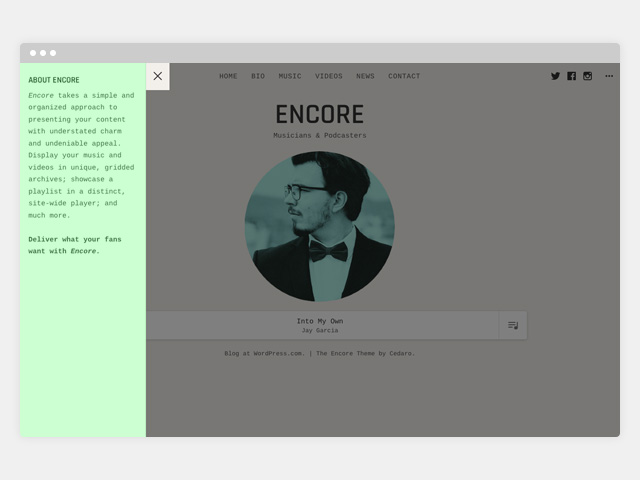Open the three-dot more menu
640x480 pixels.
pos(609,76)
